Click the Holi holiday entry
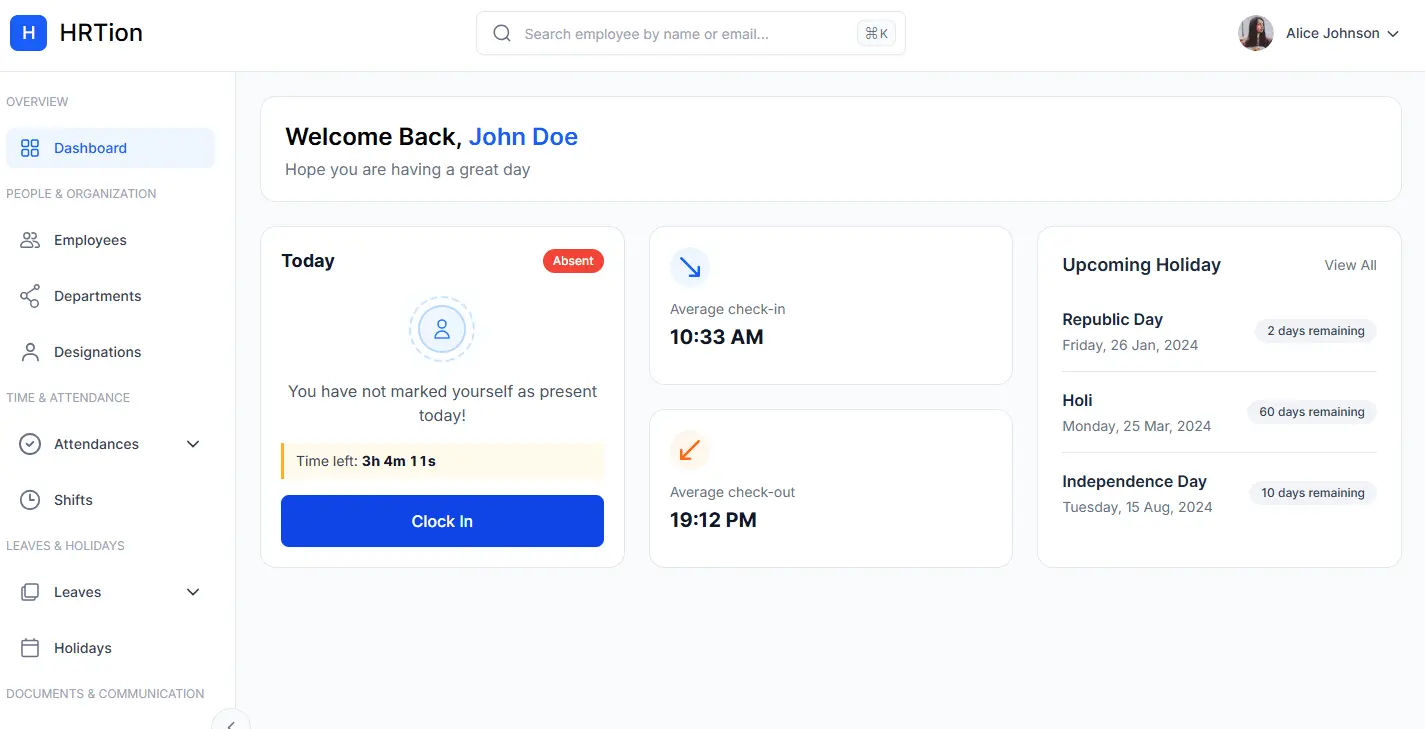Screen dimensions: 1425x729 tap(1219, 412)
